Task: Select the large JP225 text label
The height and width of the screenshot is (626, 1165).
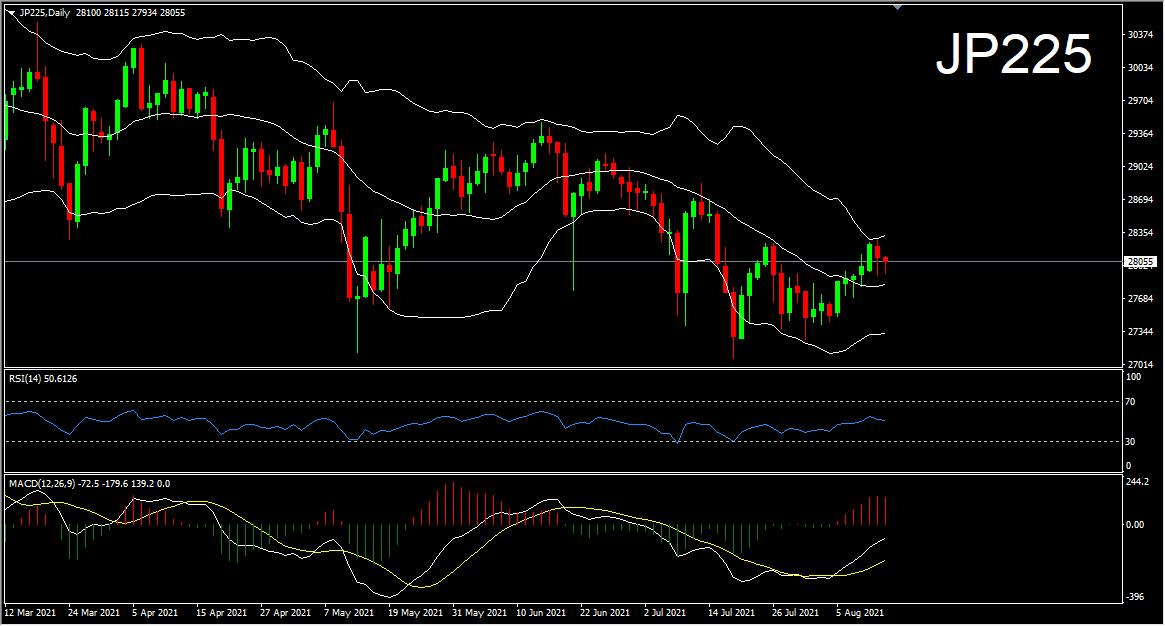Action: [1012, 54]
